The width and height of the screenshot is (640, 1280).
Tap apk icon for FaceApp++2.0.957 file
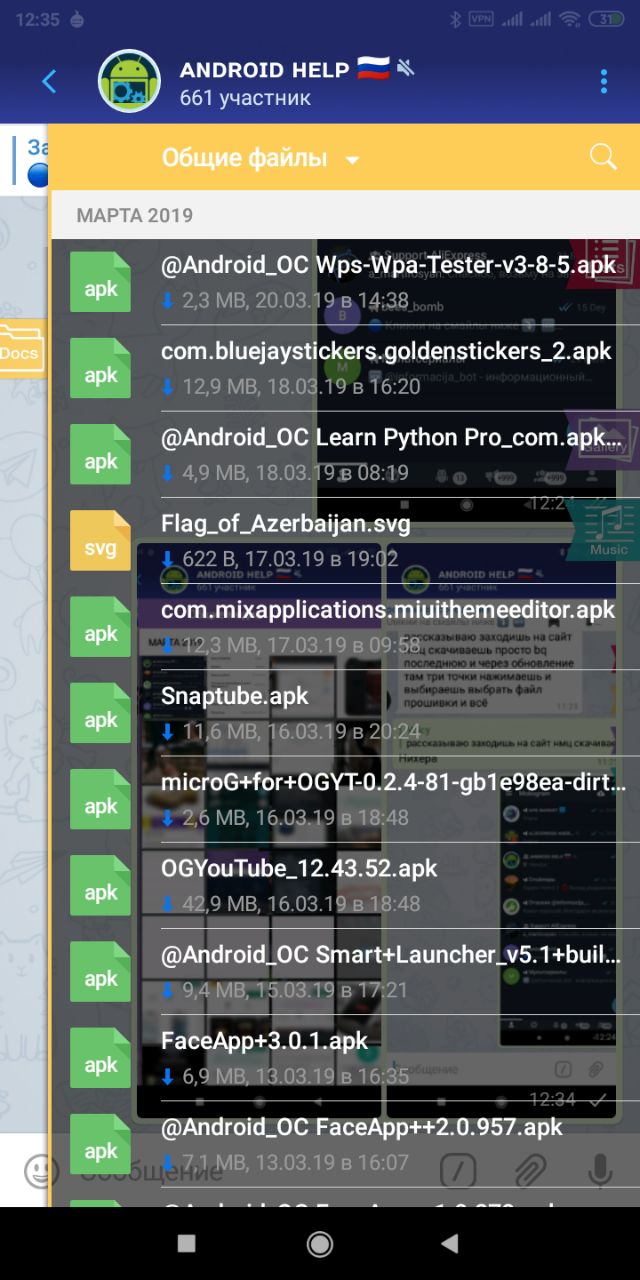coord(100,1143)
